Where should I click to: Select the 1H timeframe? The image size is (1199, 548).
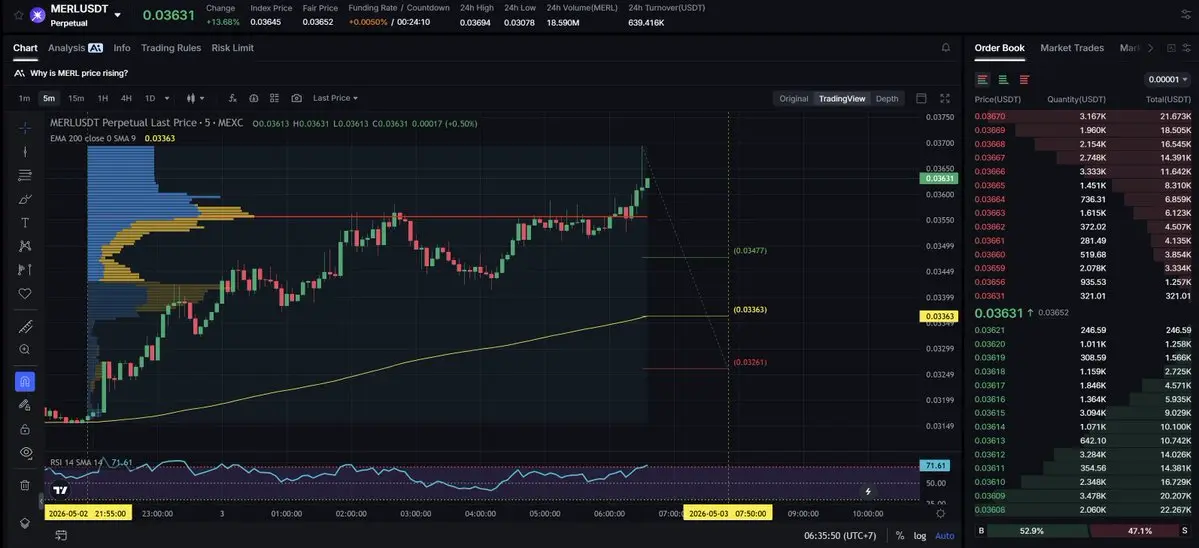click(102, 98)
